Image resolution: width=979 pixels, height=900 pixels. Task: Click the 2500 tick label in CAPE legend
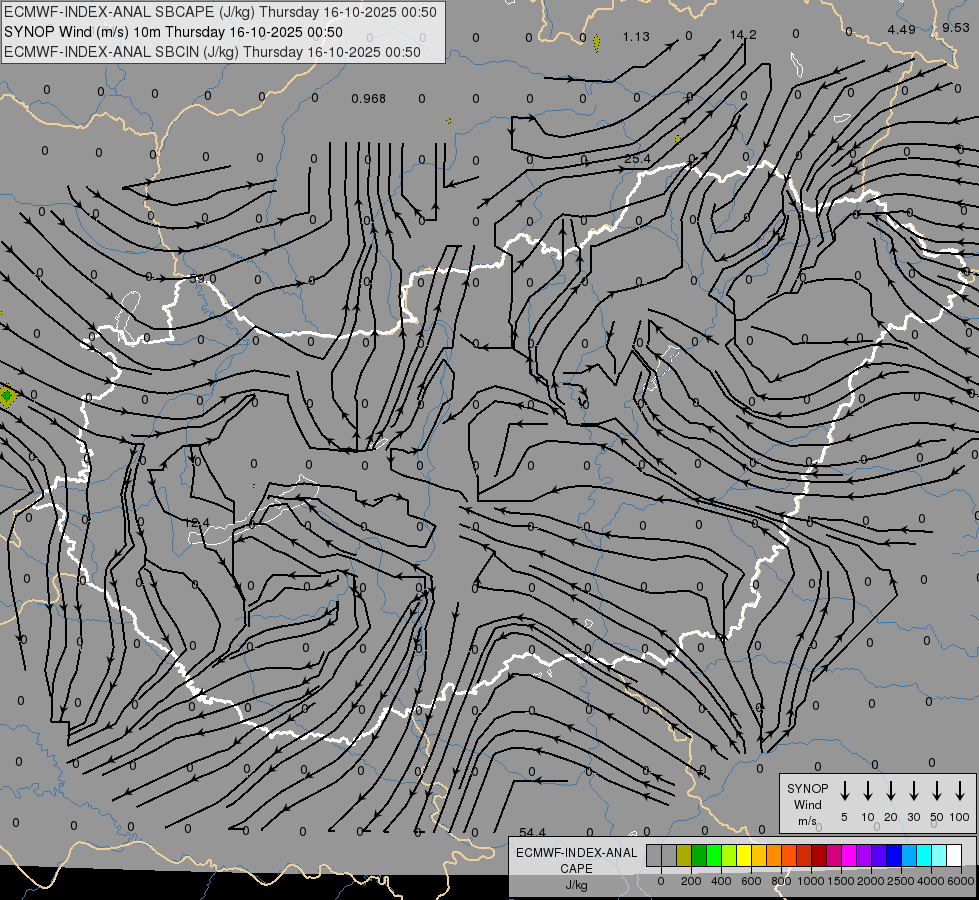[900, 881]
